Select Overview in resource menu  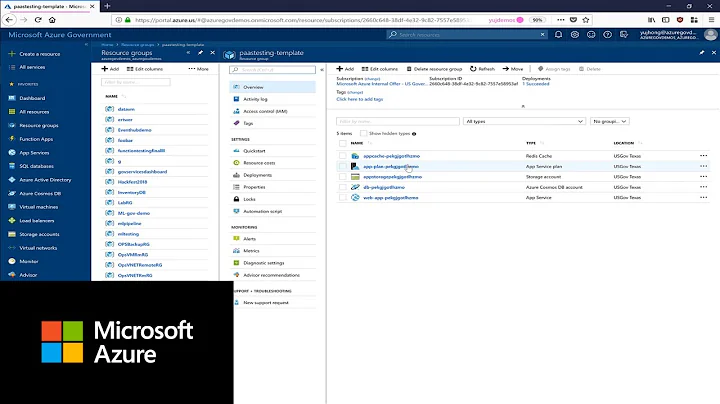pyautogui.click(x=273, y=87)
